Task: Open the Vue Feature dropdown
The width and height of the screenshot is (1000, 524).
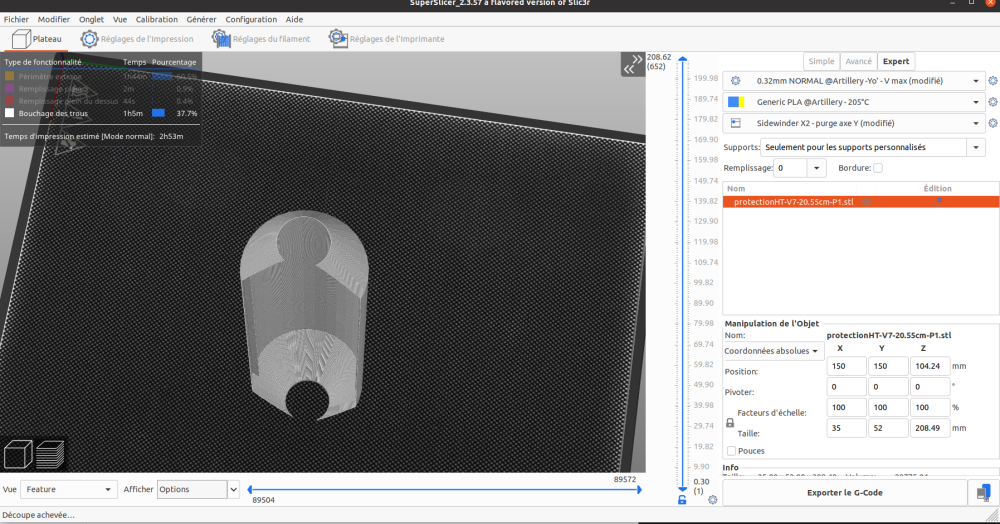Action: (x=68, y=490)
